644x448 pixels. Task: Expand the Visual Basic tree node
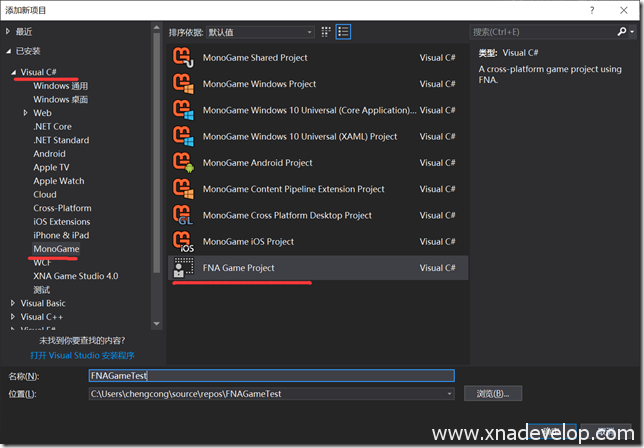[13, 303]
